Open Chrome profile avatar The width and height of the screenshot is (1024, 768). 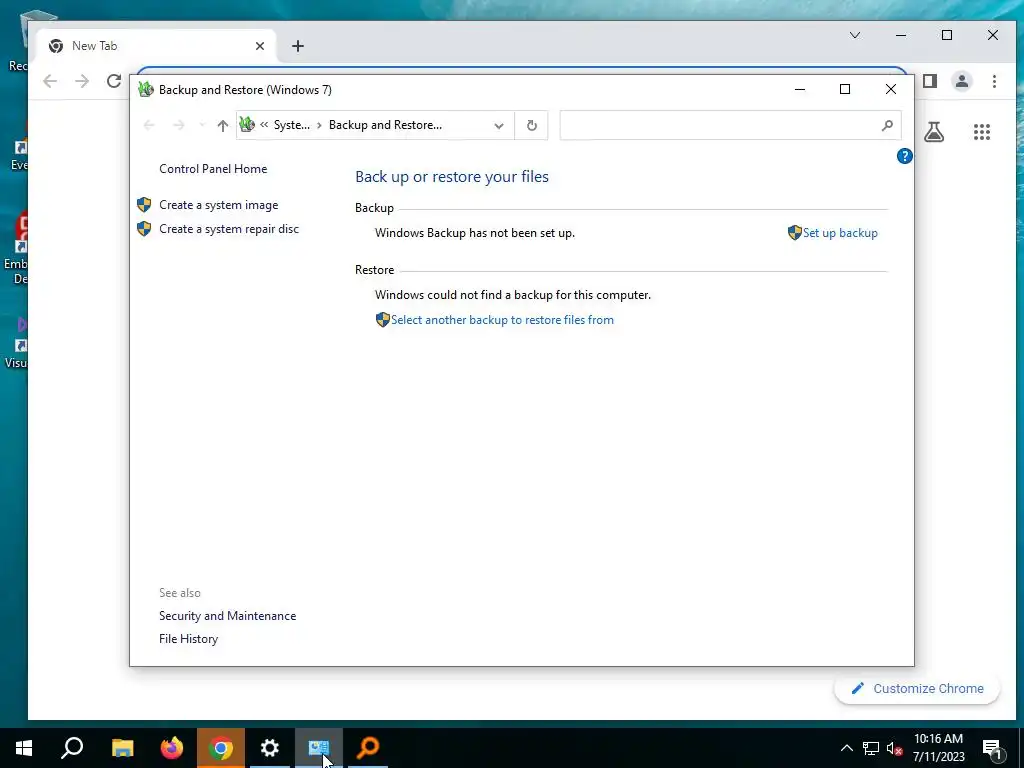pyautogui.click(x=962, y=81)
